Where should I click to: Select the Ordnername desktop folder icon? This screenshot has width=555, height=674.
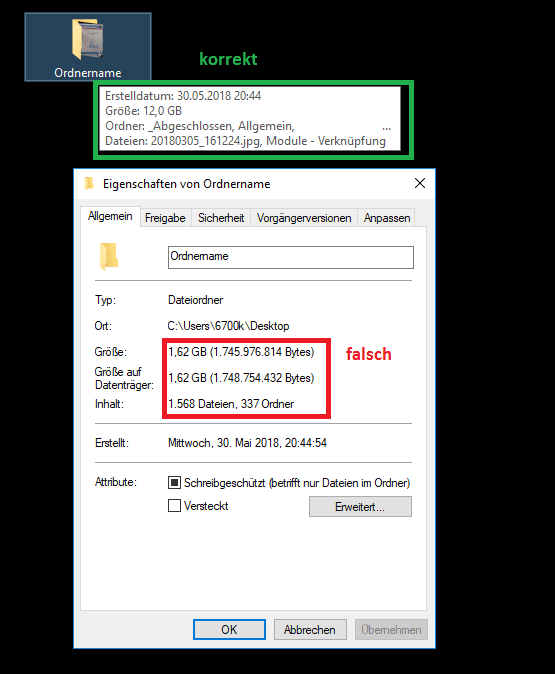coord(88,46)
